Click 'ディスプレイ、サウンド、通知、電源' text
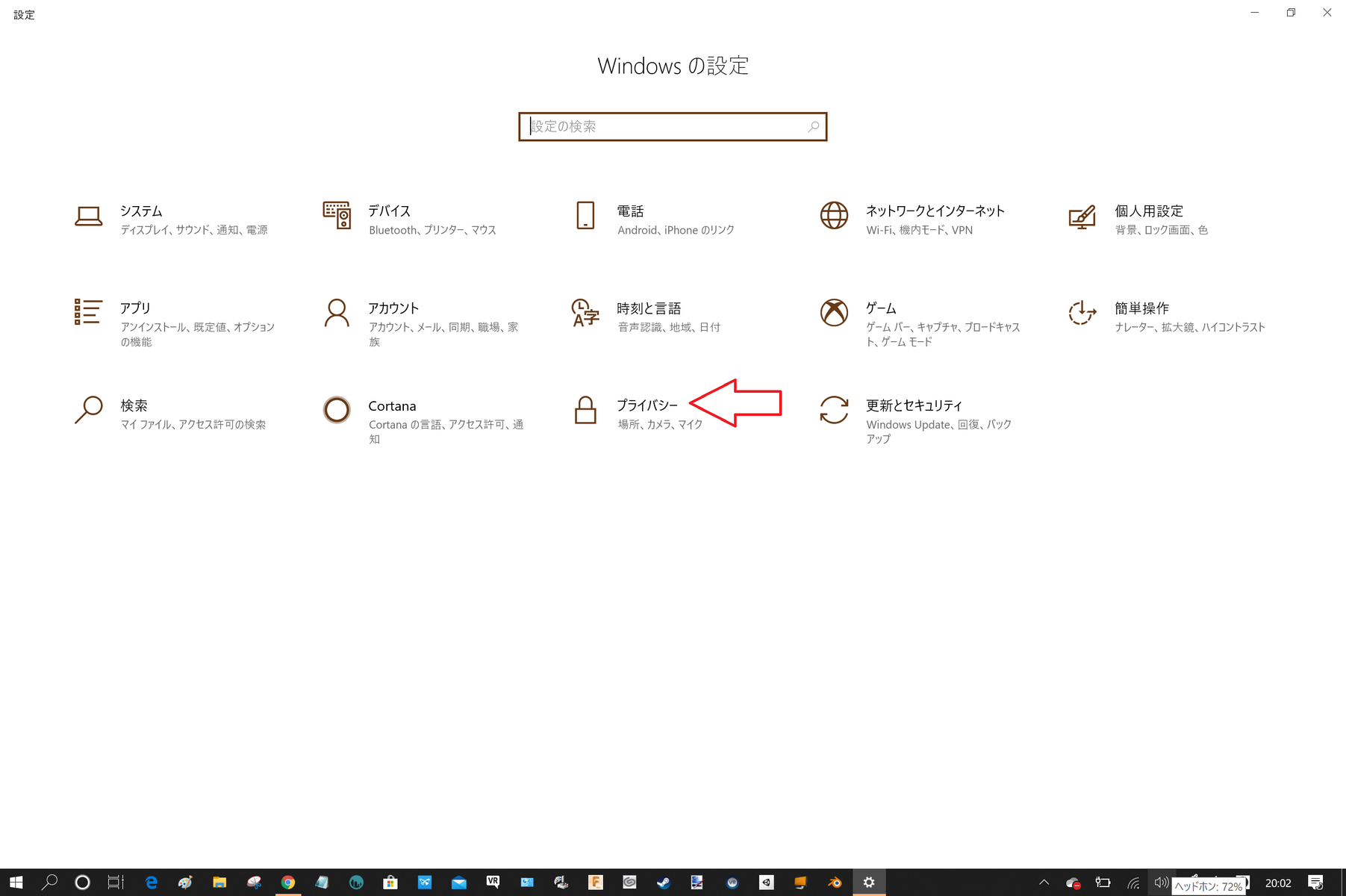Viewport: 1346px width, 896px height. (x=194, y=230)
